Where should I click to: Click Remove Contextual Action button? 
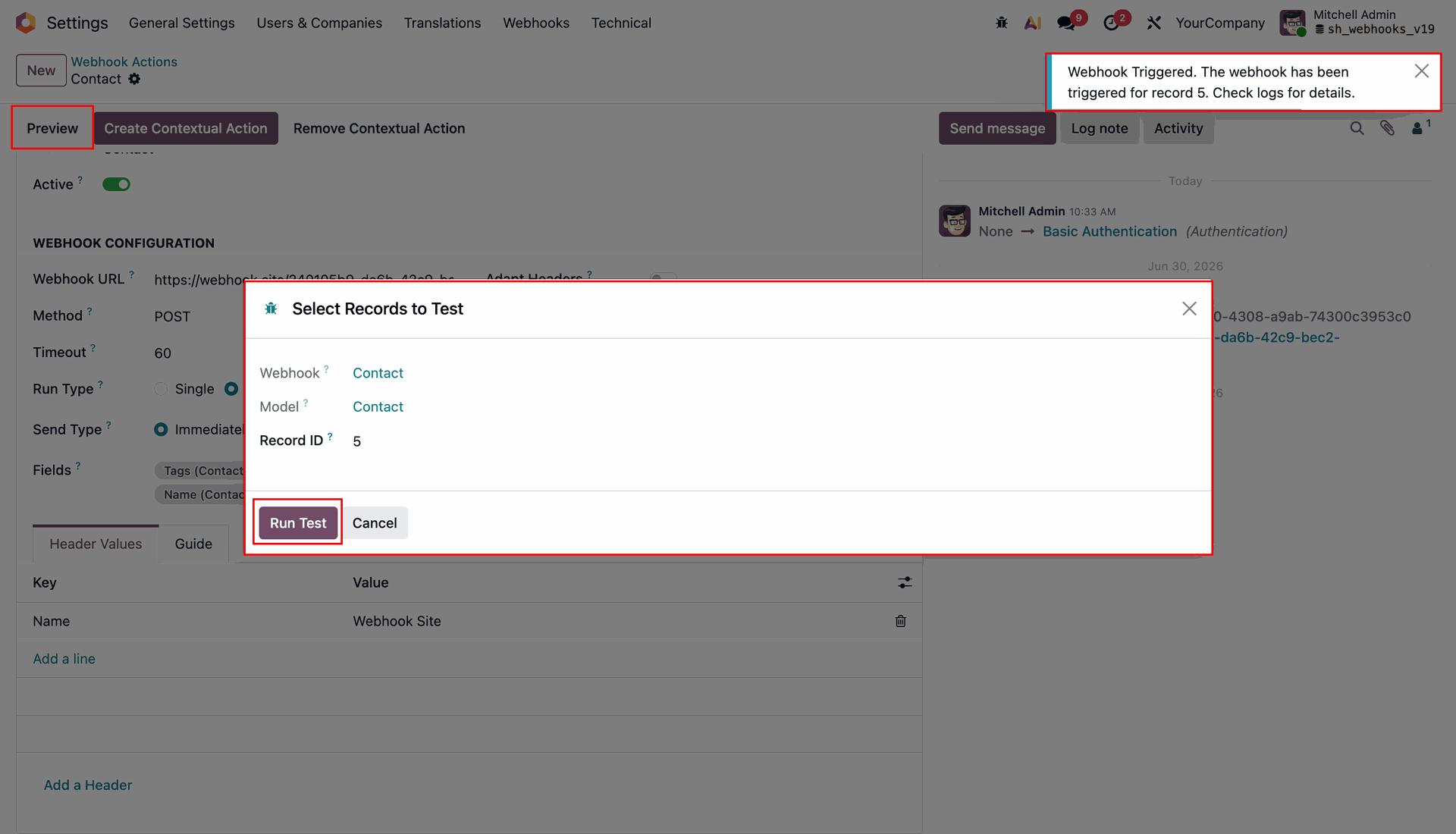[379, 128]
